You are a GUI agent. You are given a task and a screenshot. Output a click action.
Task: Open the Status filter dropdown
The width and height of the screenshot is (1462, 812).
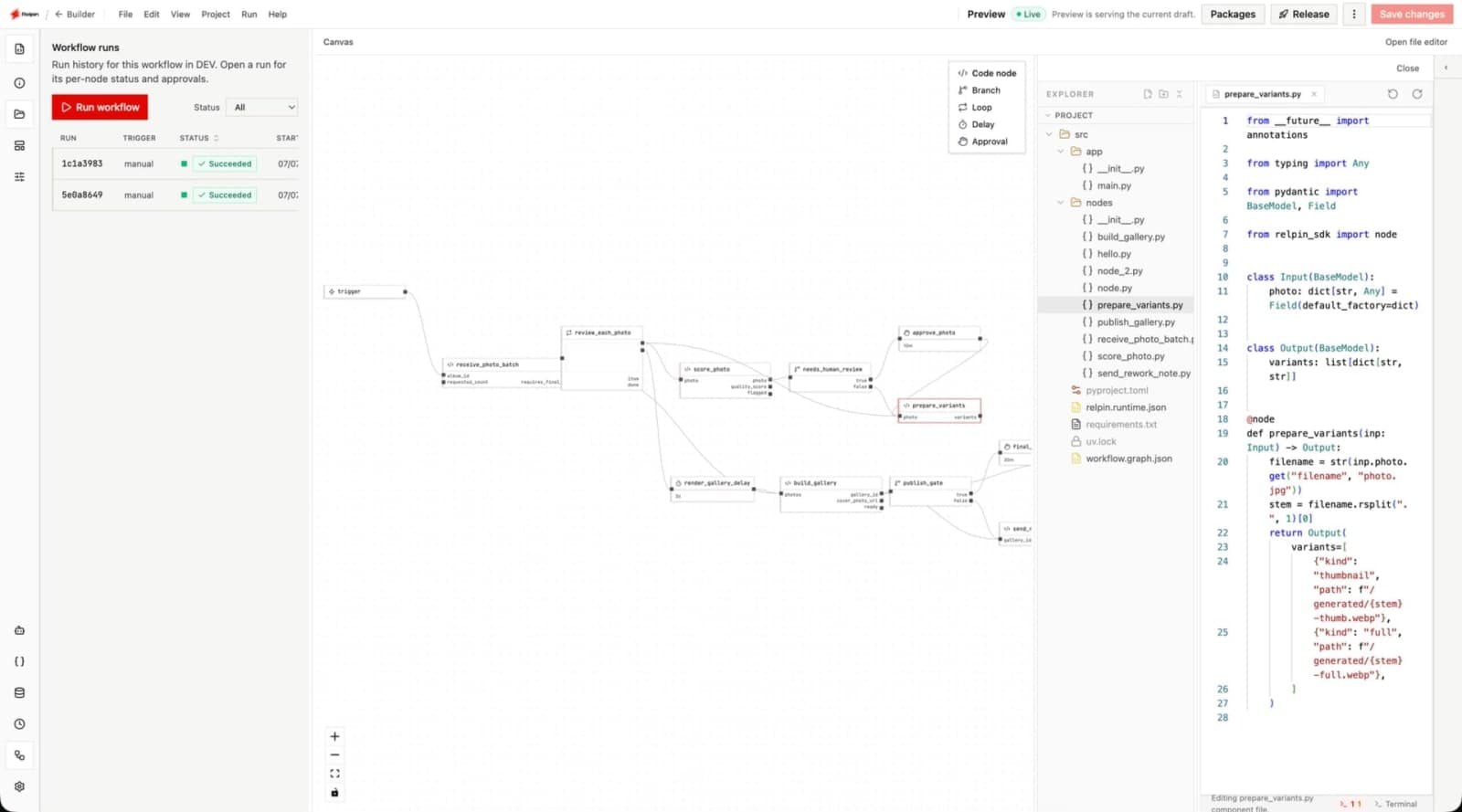(262, 108)
